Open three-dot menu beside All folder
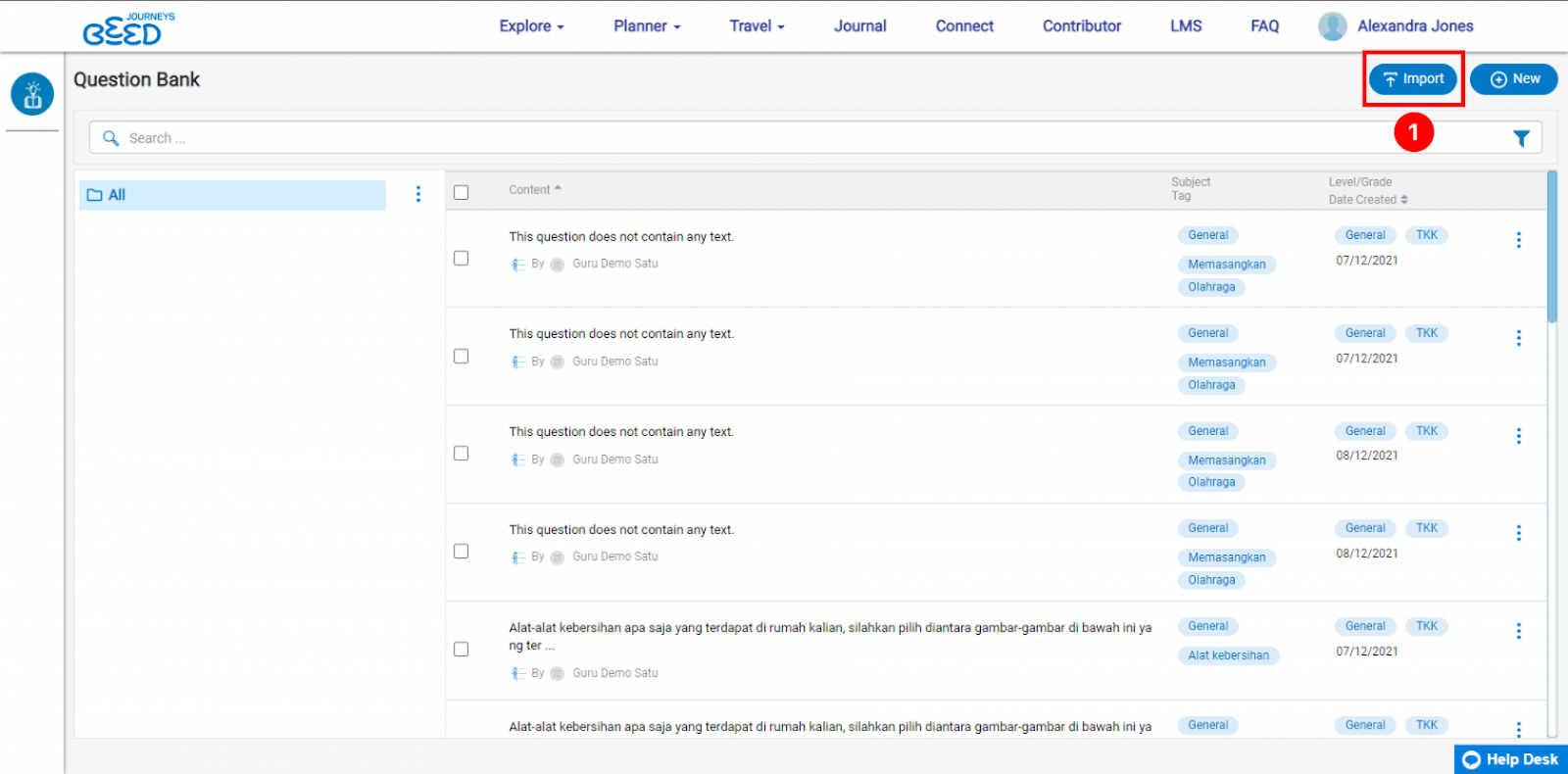 tap(418, 194)
